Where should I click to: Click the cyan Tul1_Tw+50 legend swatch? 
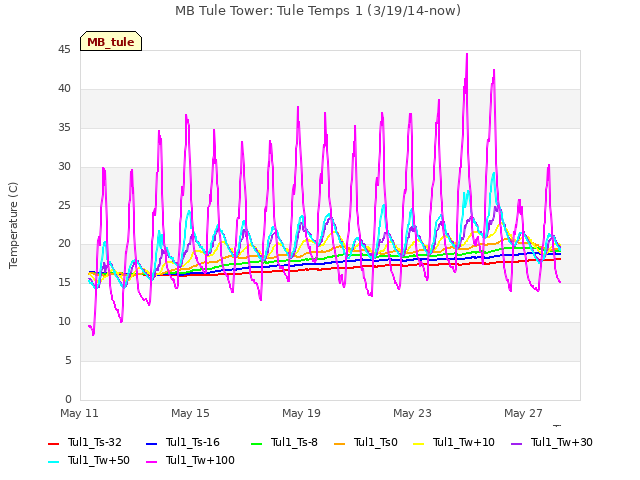coord(53,462)
